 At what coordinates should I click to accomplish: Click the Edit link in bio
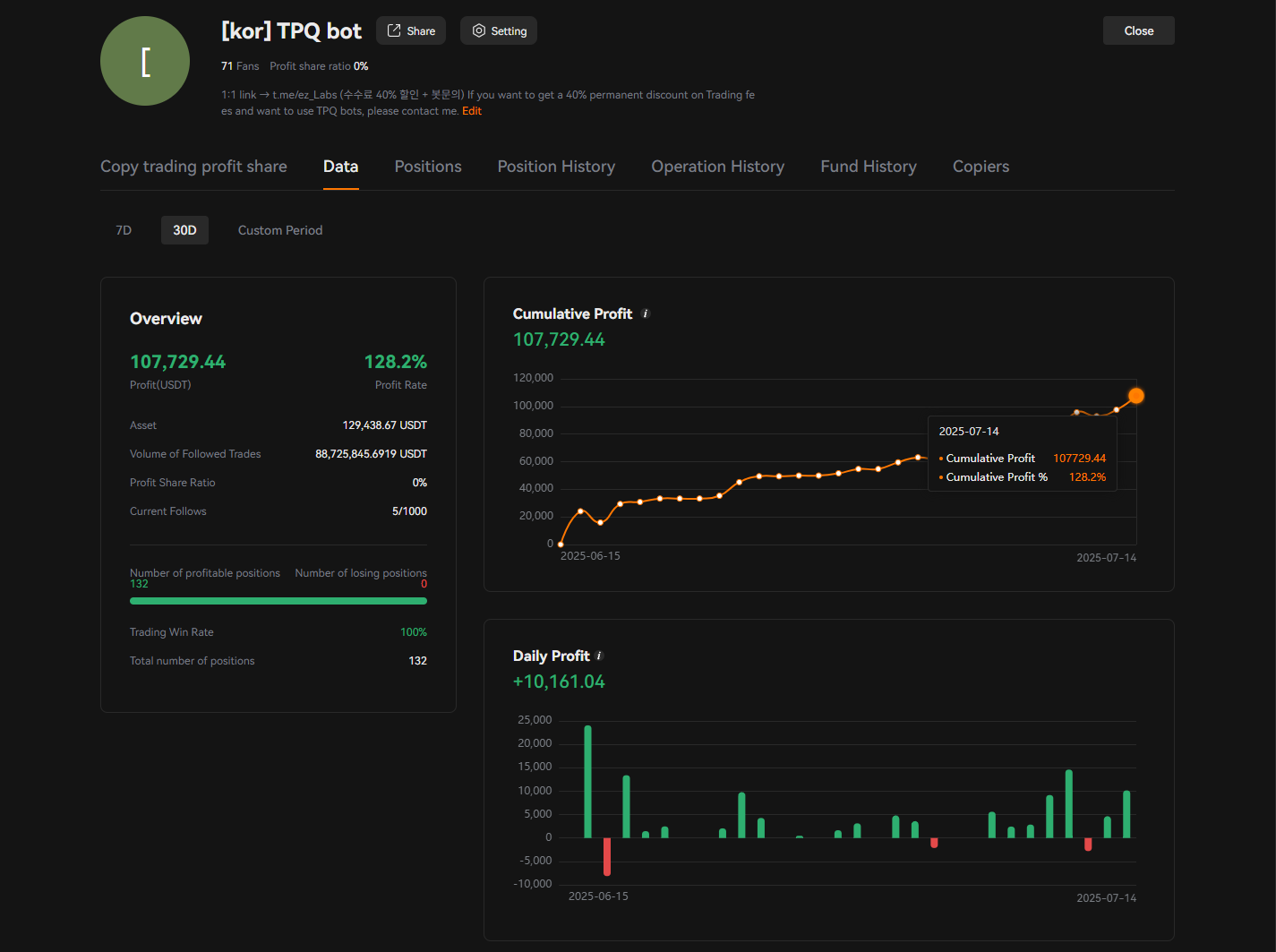click(x=472, y=111)
